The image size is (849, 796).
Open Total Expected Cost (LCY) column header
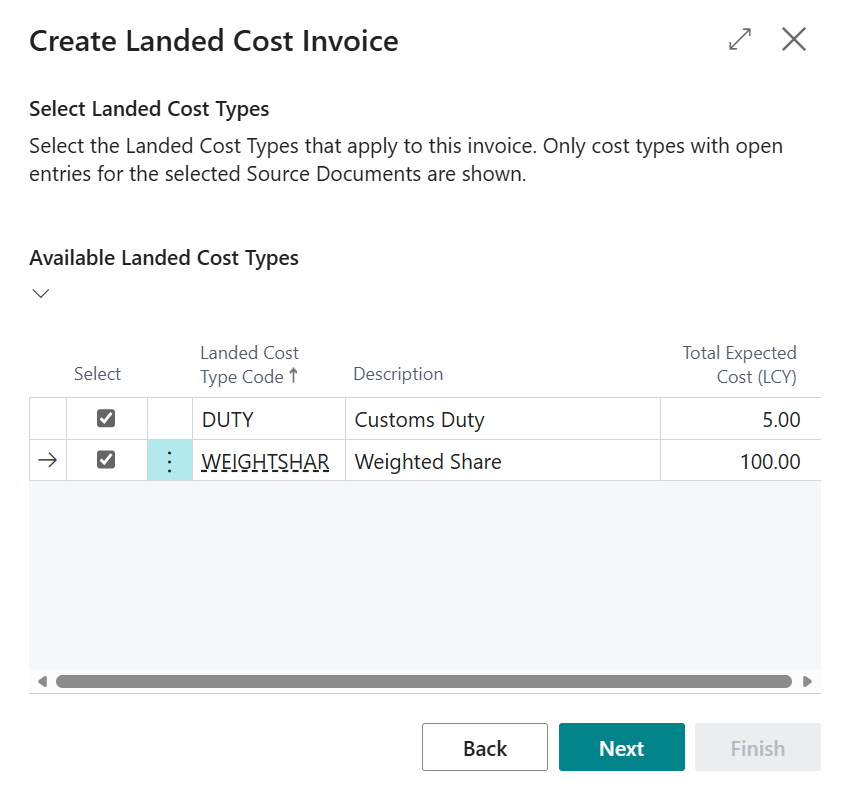[739, 365]
